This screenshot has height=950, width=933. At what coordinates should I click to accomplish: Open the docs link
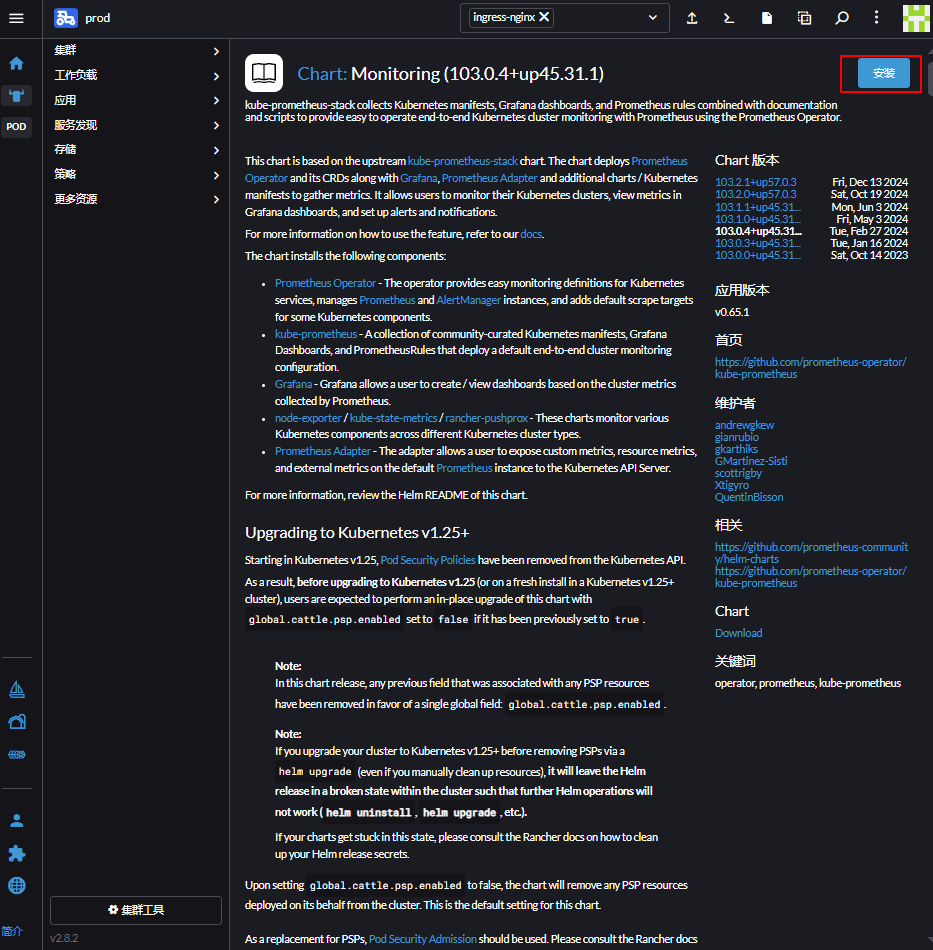coord(531,234)
